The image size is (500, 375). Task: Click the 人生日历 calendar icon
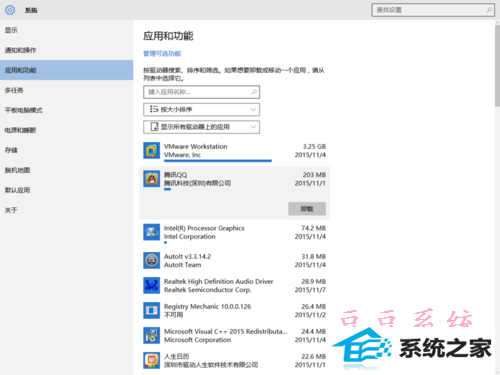[x=151, y=360]
